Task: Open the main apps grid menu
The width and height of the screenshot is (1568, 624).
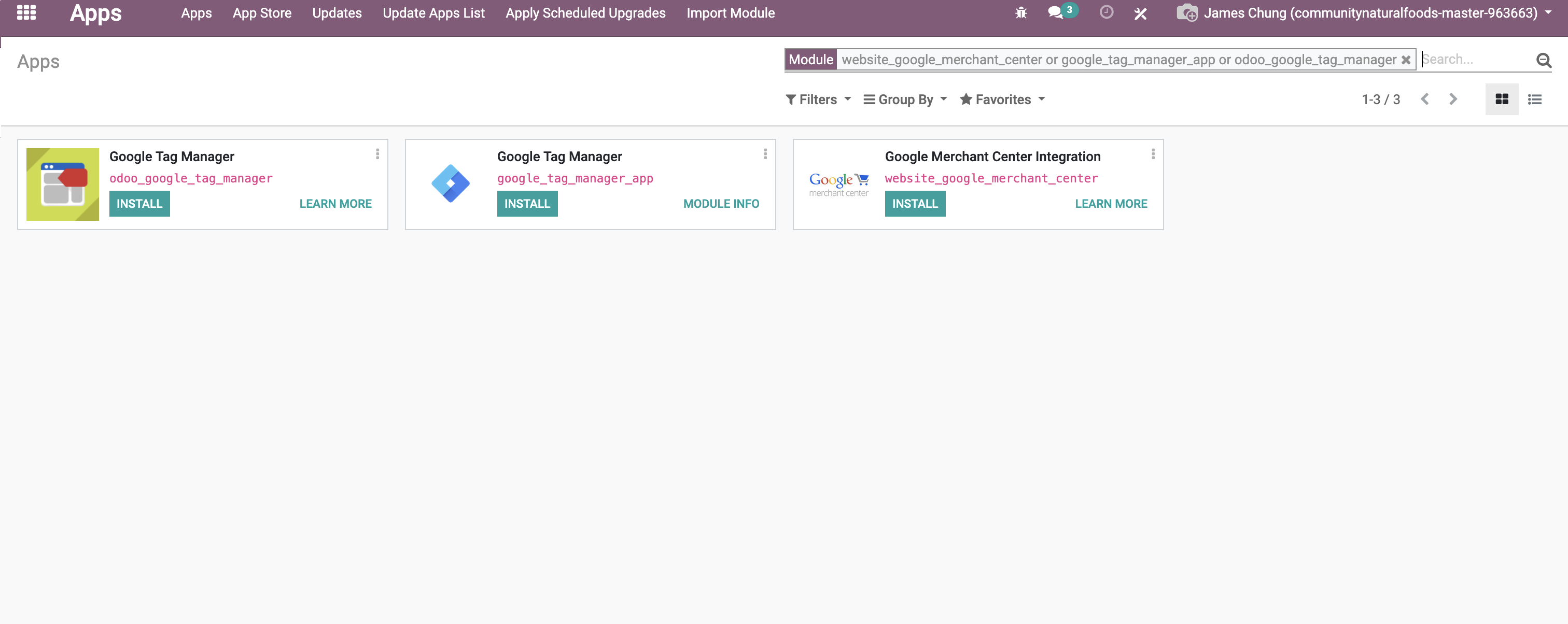Action: click(26, 13)
